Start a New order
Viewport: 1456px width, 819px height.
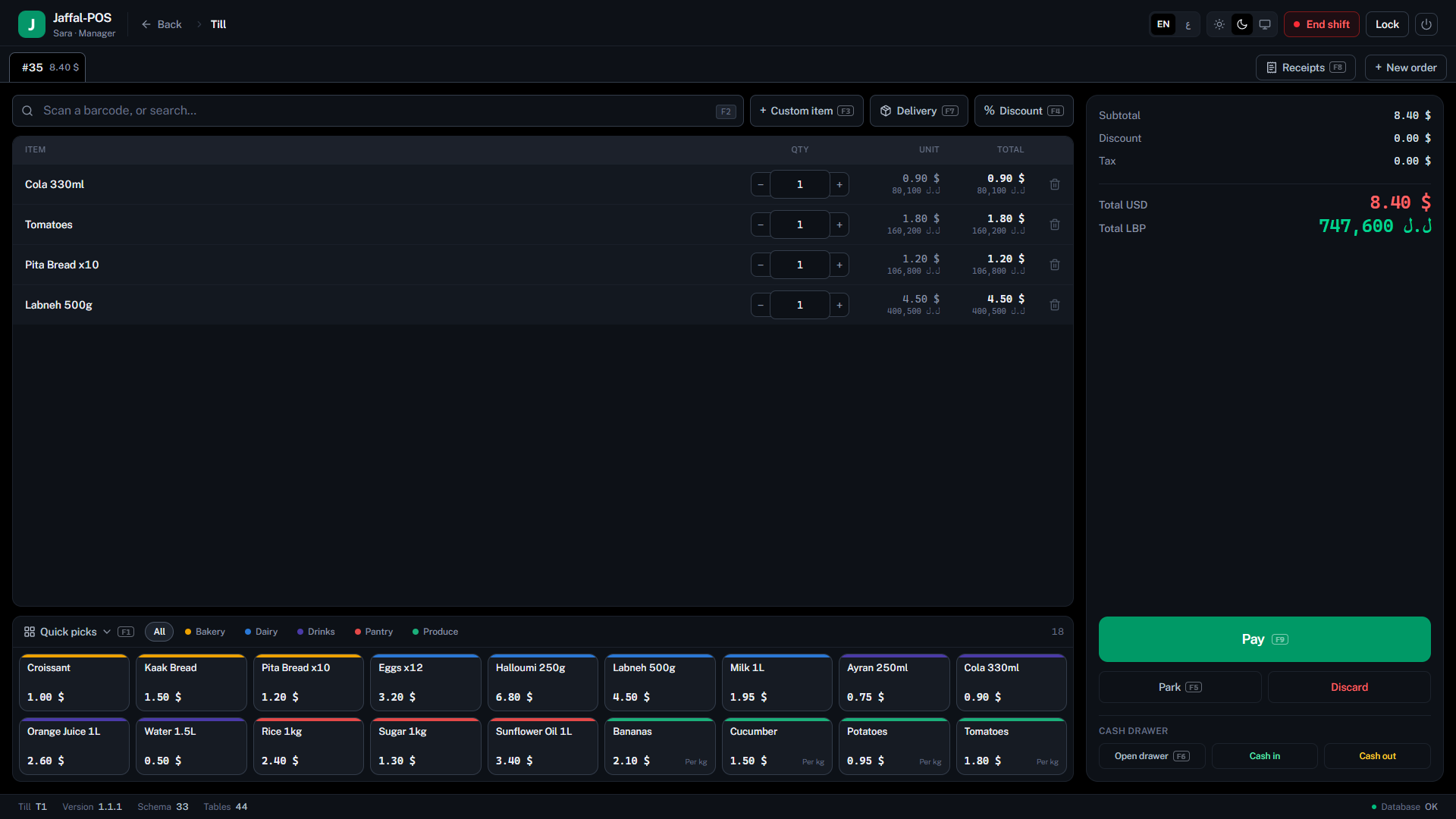click(1406, 67)
